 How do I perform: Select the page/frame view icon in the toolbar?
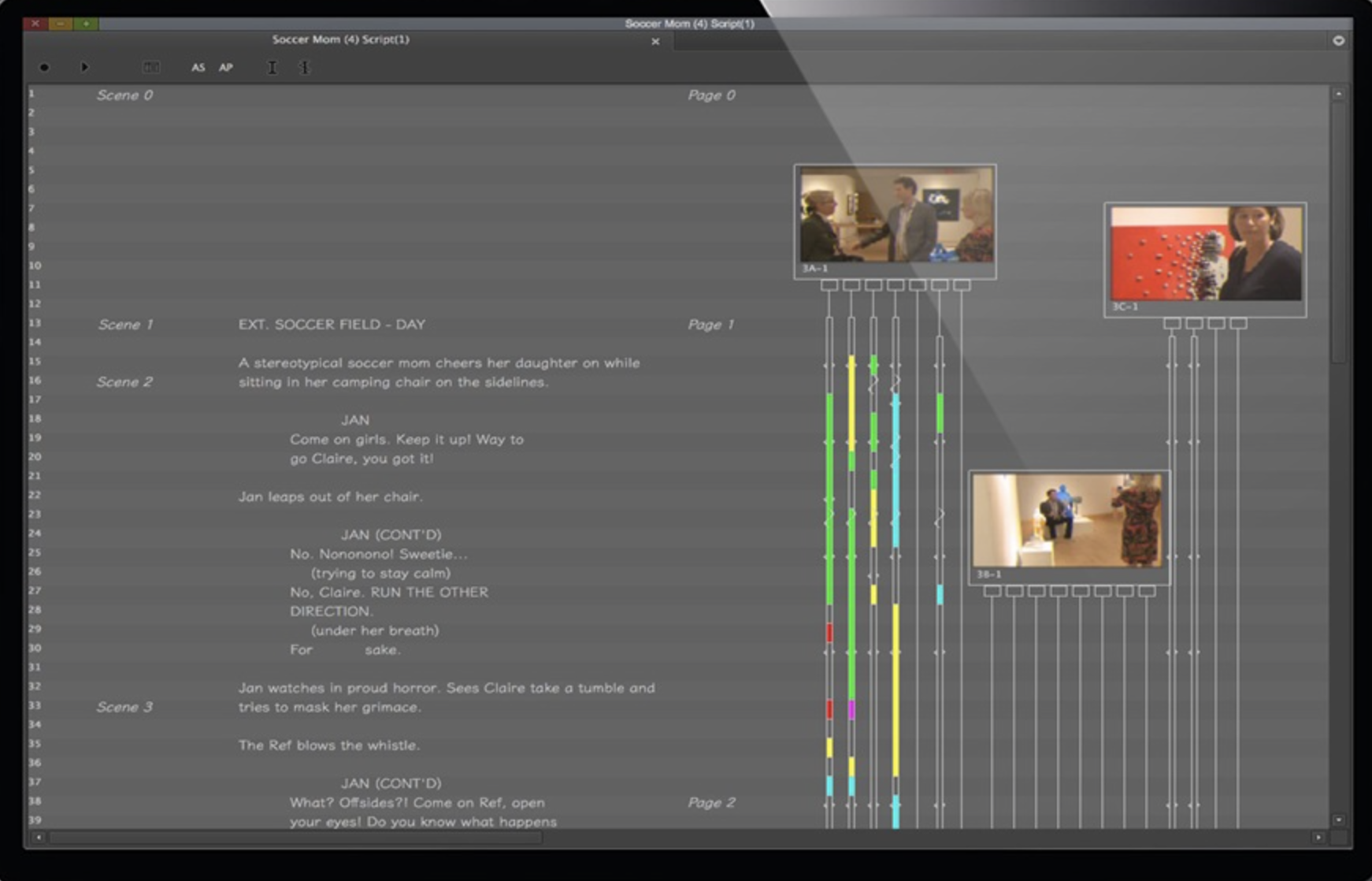click(x=151, y=67)
